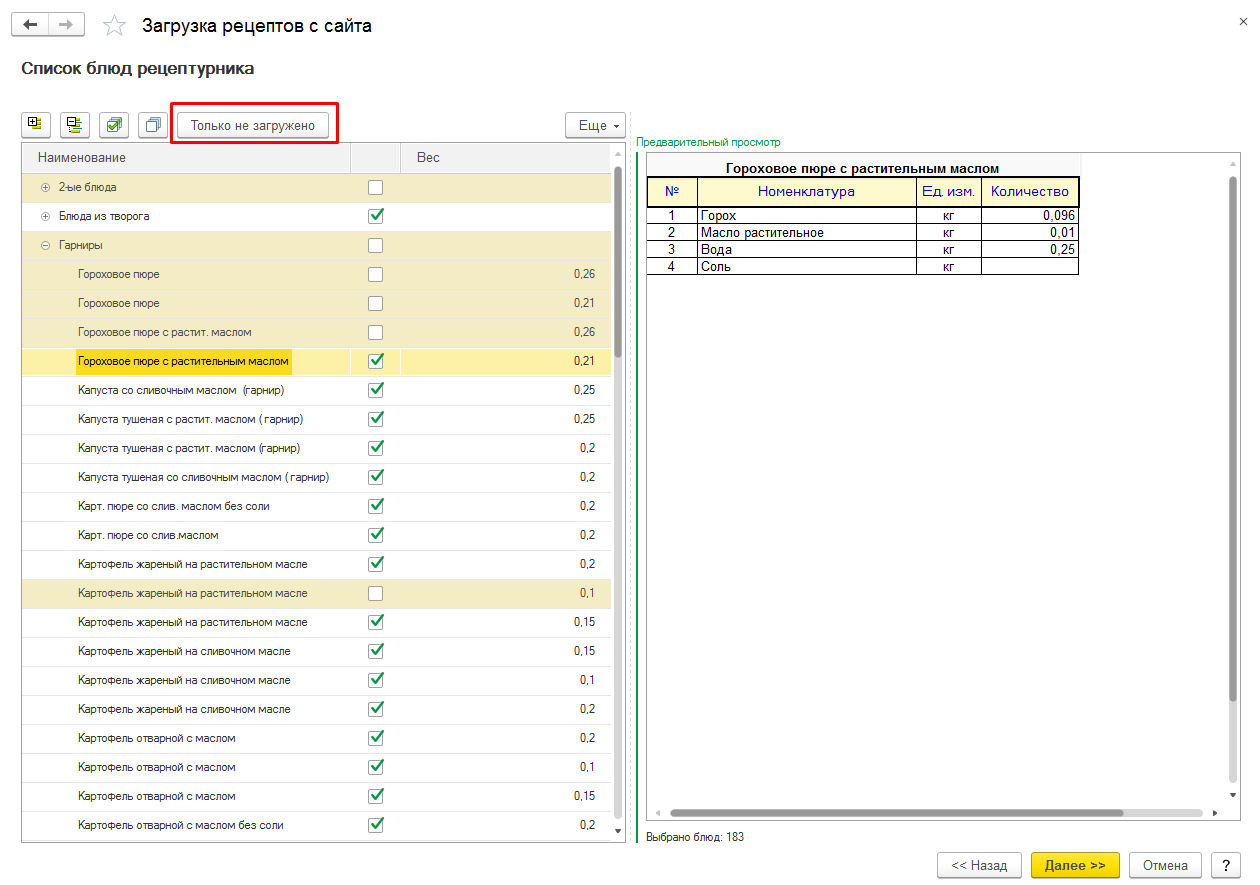The width and height of the screenshot is (1260, 885).
Task: Click the dish list scroll-down arrow
Action: [x=618, y=830]
